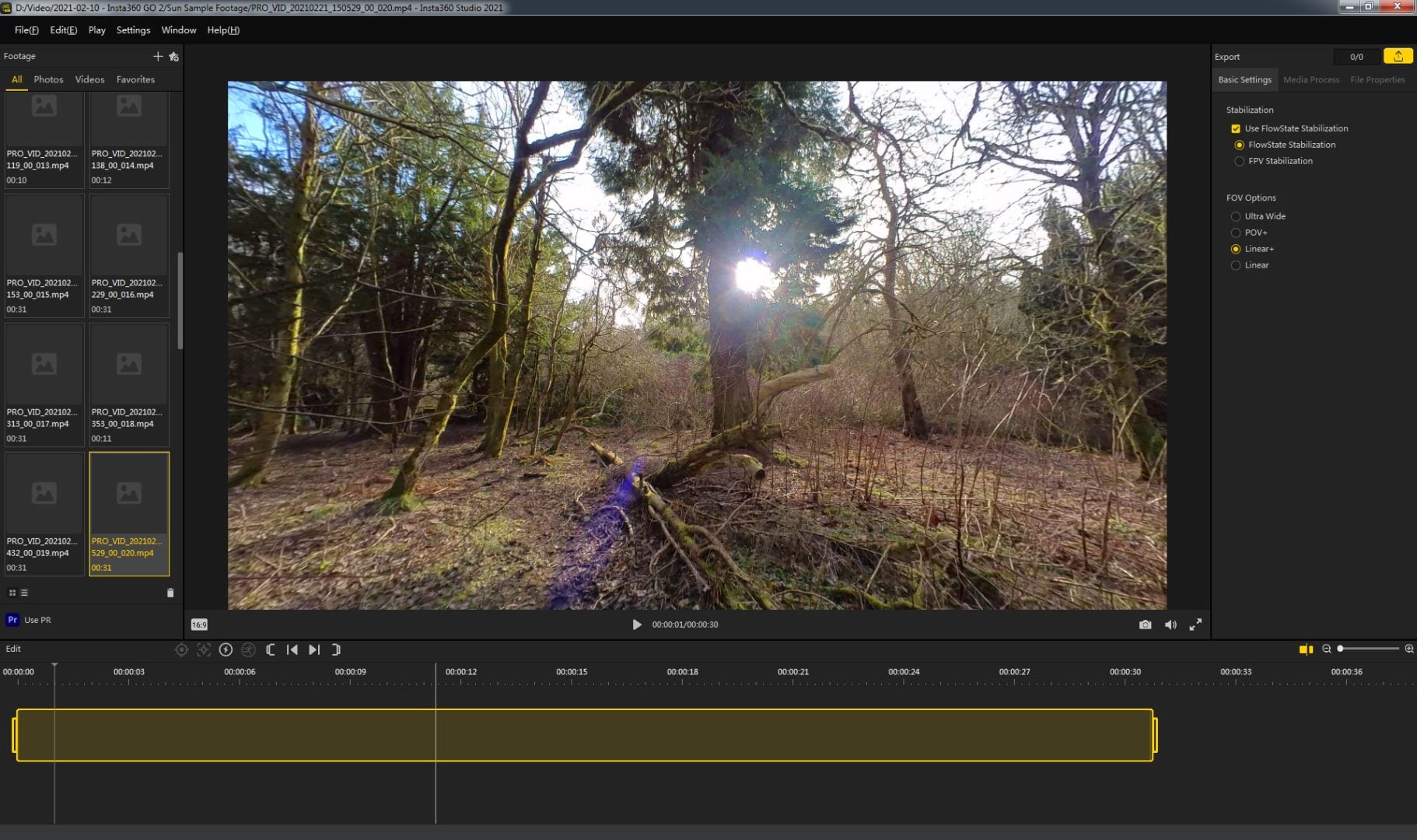
Task: Mute audio using the speaker icon
Action: (1170, 625)
